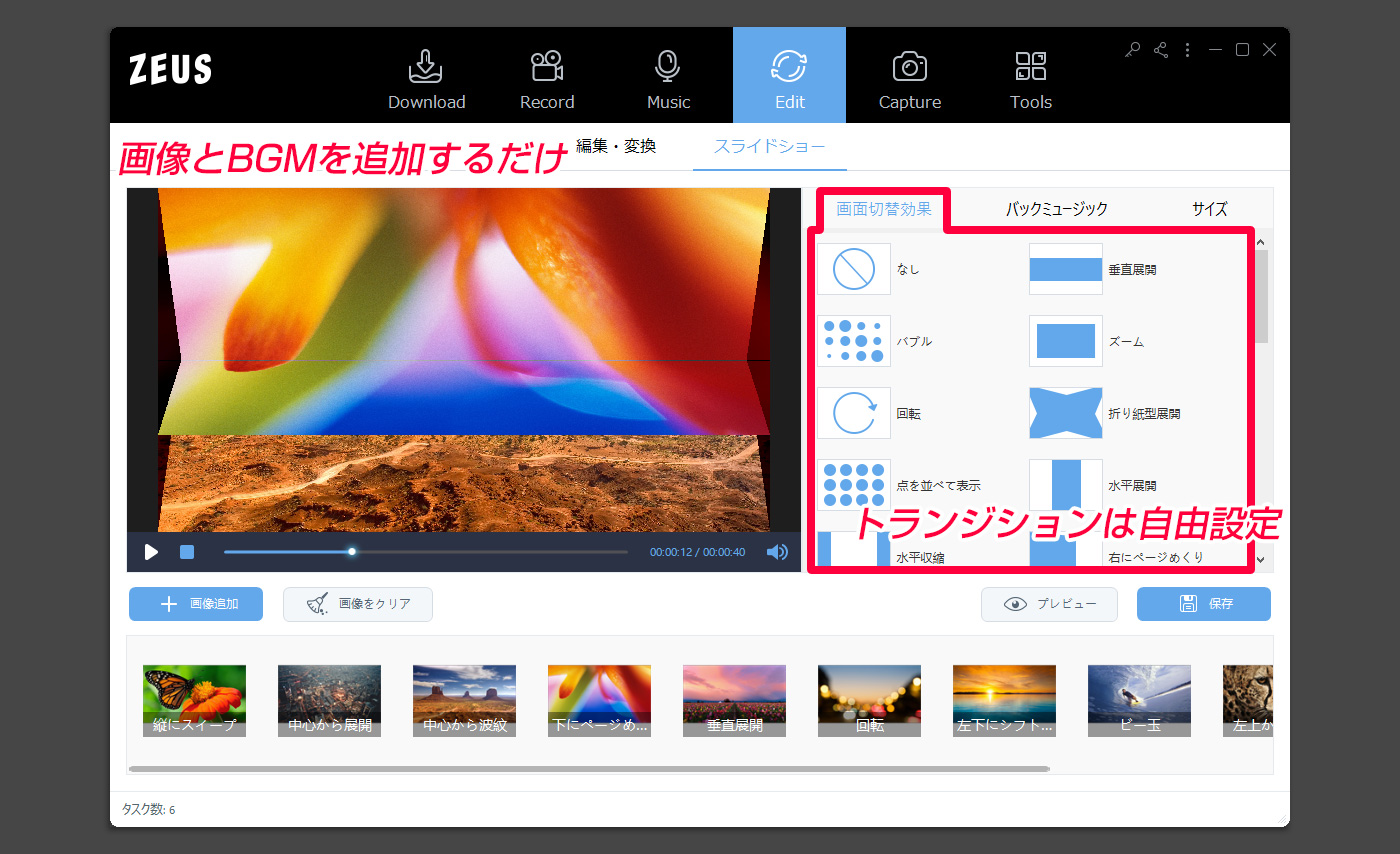Open the Capture module
The width and height of the screenshot is (1400, 854).
[x=909, y=80]
